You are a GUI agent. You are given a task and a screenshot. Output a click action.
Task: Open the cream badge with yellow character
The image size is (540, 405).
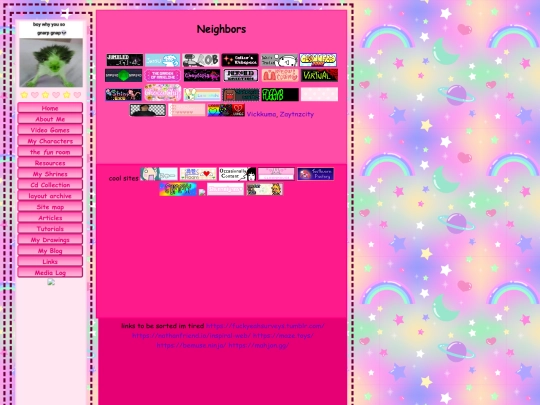[x=264, y=189]
